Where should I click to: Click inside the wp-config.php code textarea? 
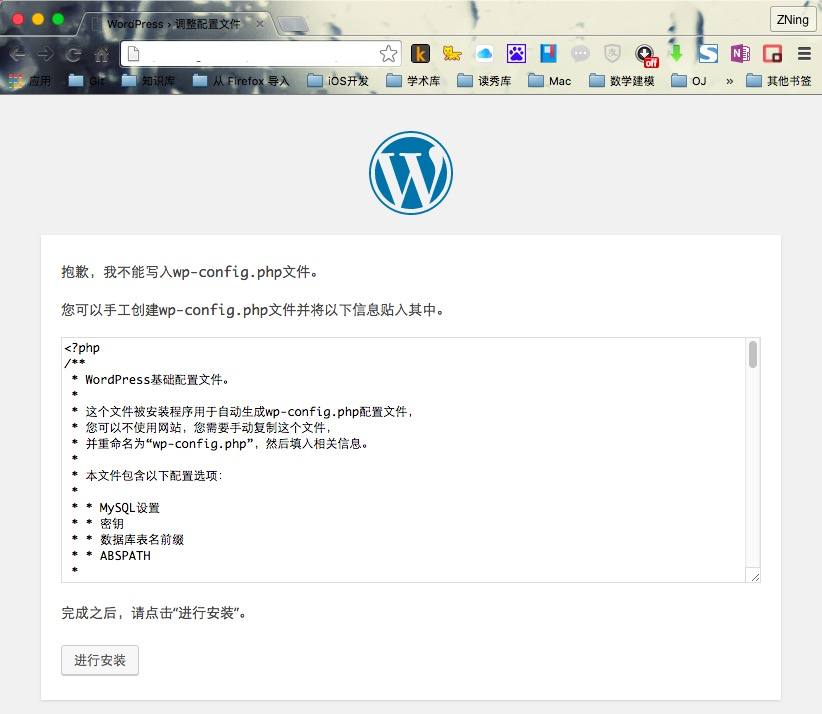click(404, 460)
